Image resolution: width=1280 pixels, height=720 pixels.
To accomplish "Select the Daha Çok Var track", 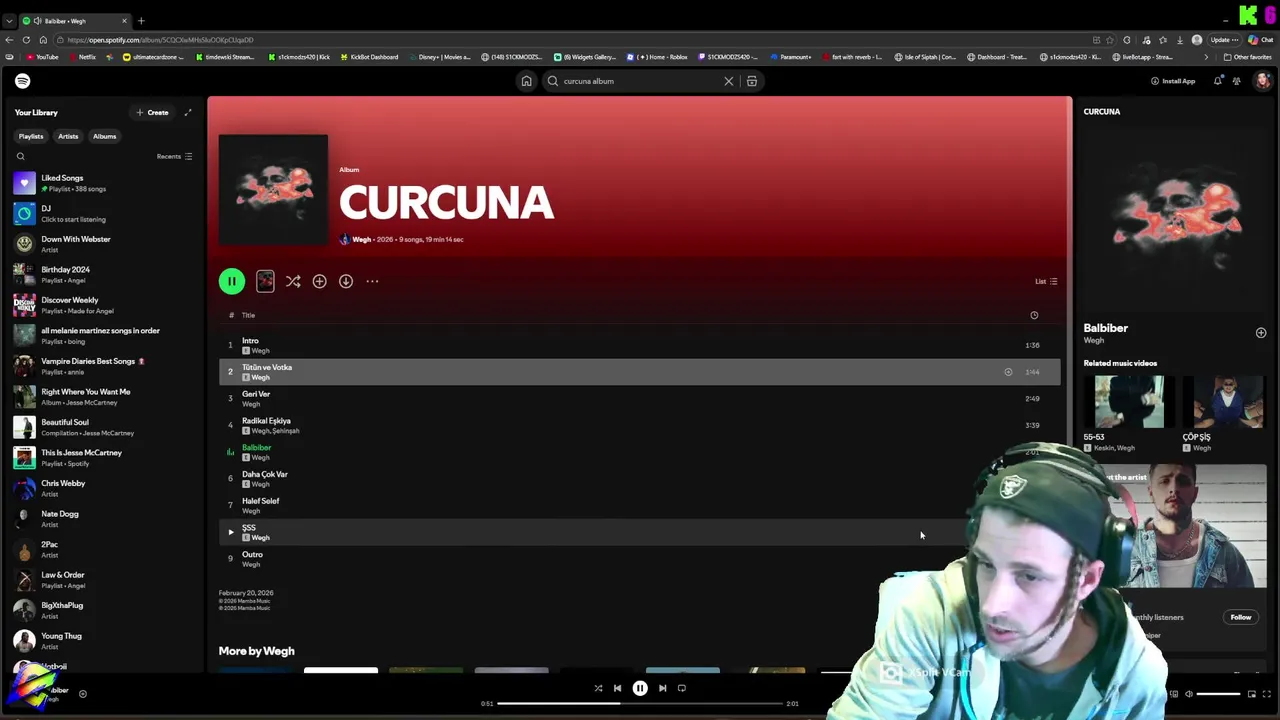I will pos(639,478).
